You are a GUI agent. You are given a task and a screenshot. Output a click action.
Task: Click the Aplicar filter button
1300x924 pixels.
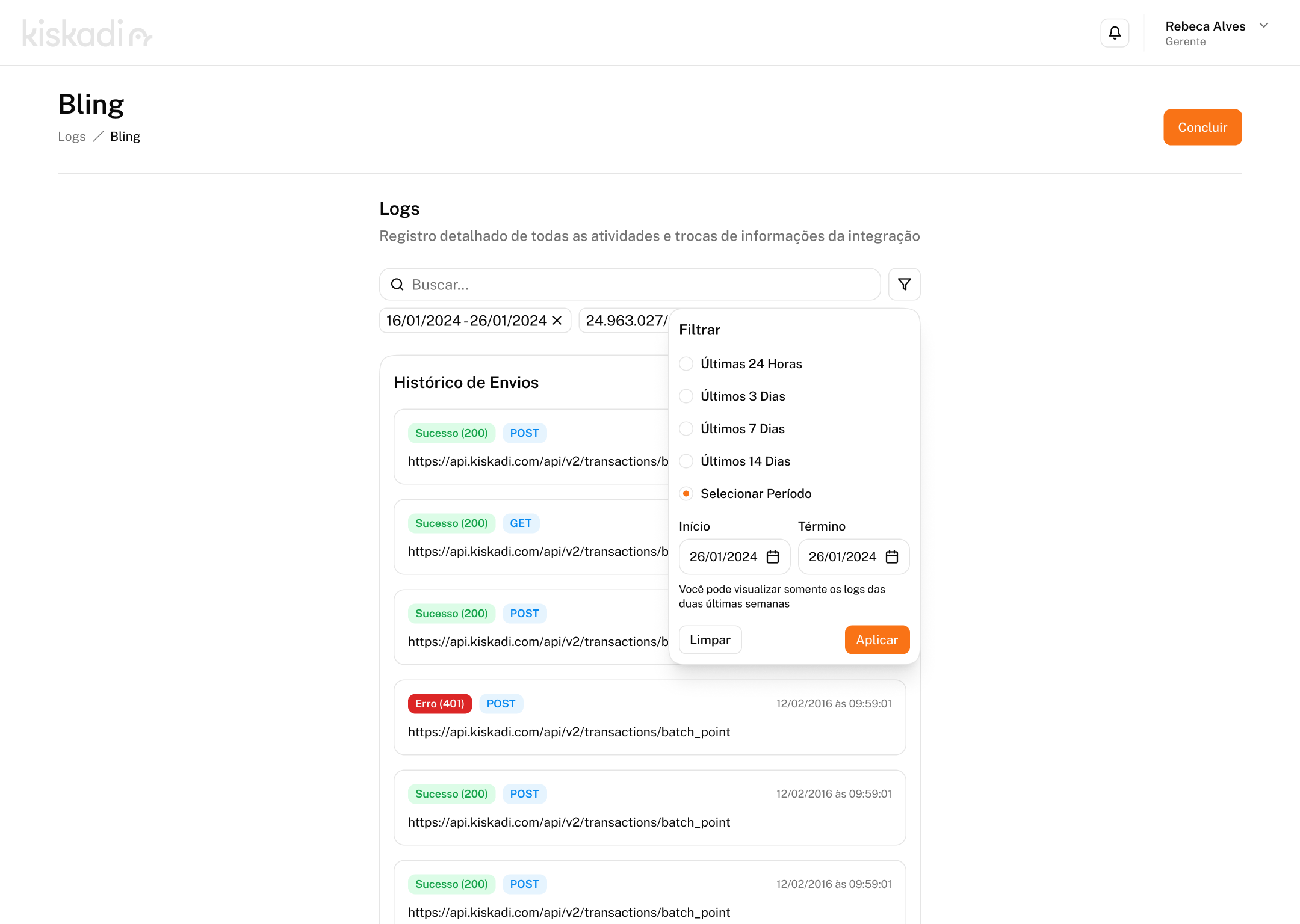[877, 640]
